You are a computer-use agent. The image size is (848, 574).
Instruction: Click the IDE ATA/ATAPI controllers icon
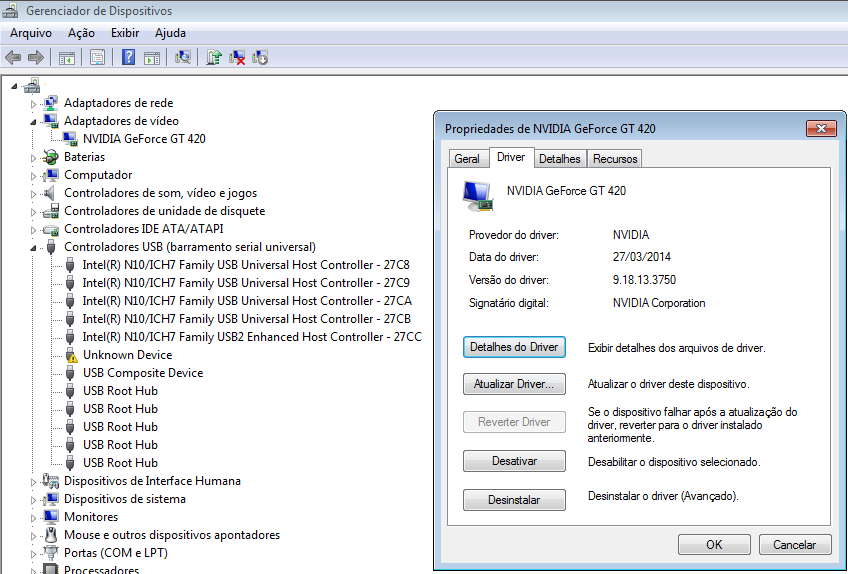coord(51,229)
